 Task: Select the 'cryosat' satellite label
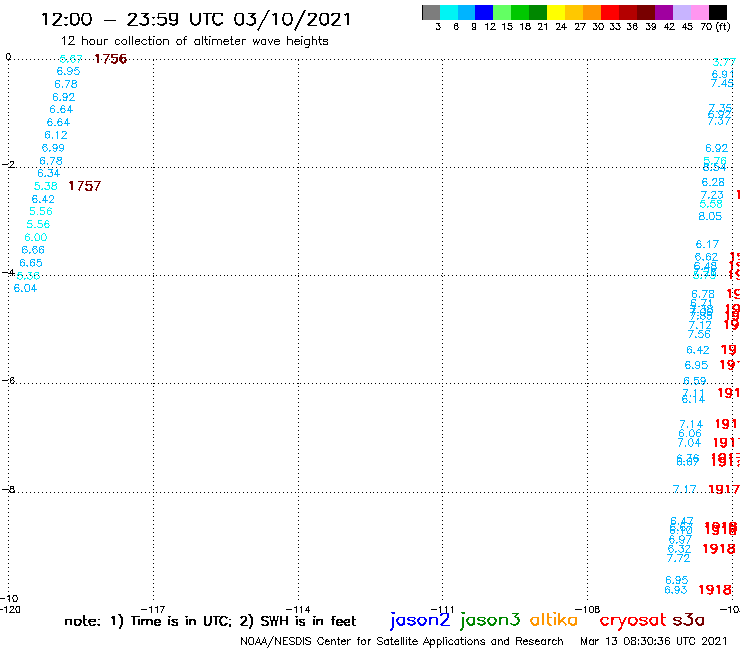click(x=633, y=620)
